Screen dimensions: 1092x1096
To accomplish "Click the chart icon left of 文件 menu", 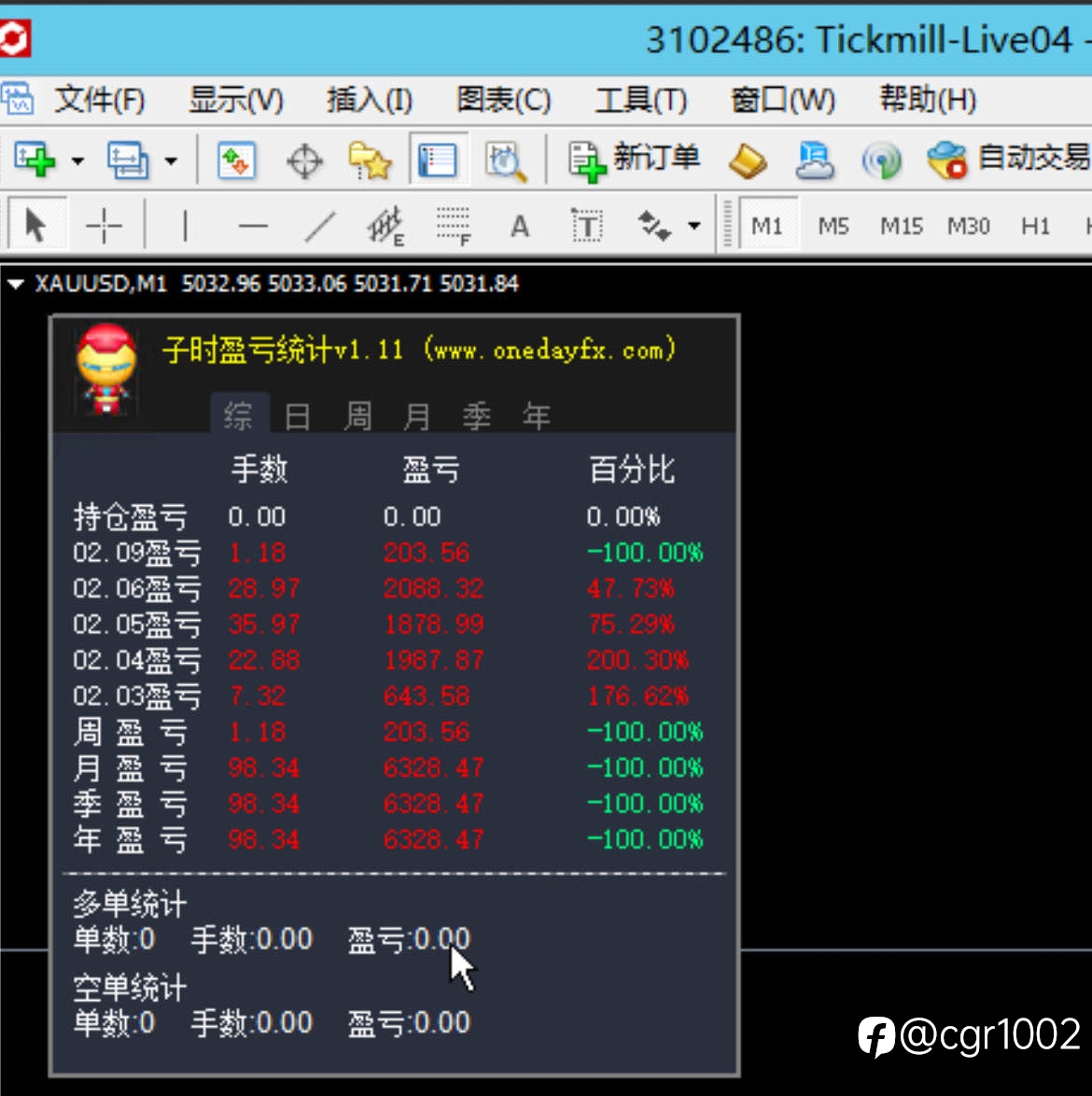I will point(17,98).
